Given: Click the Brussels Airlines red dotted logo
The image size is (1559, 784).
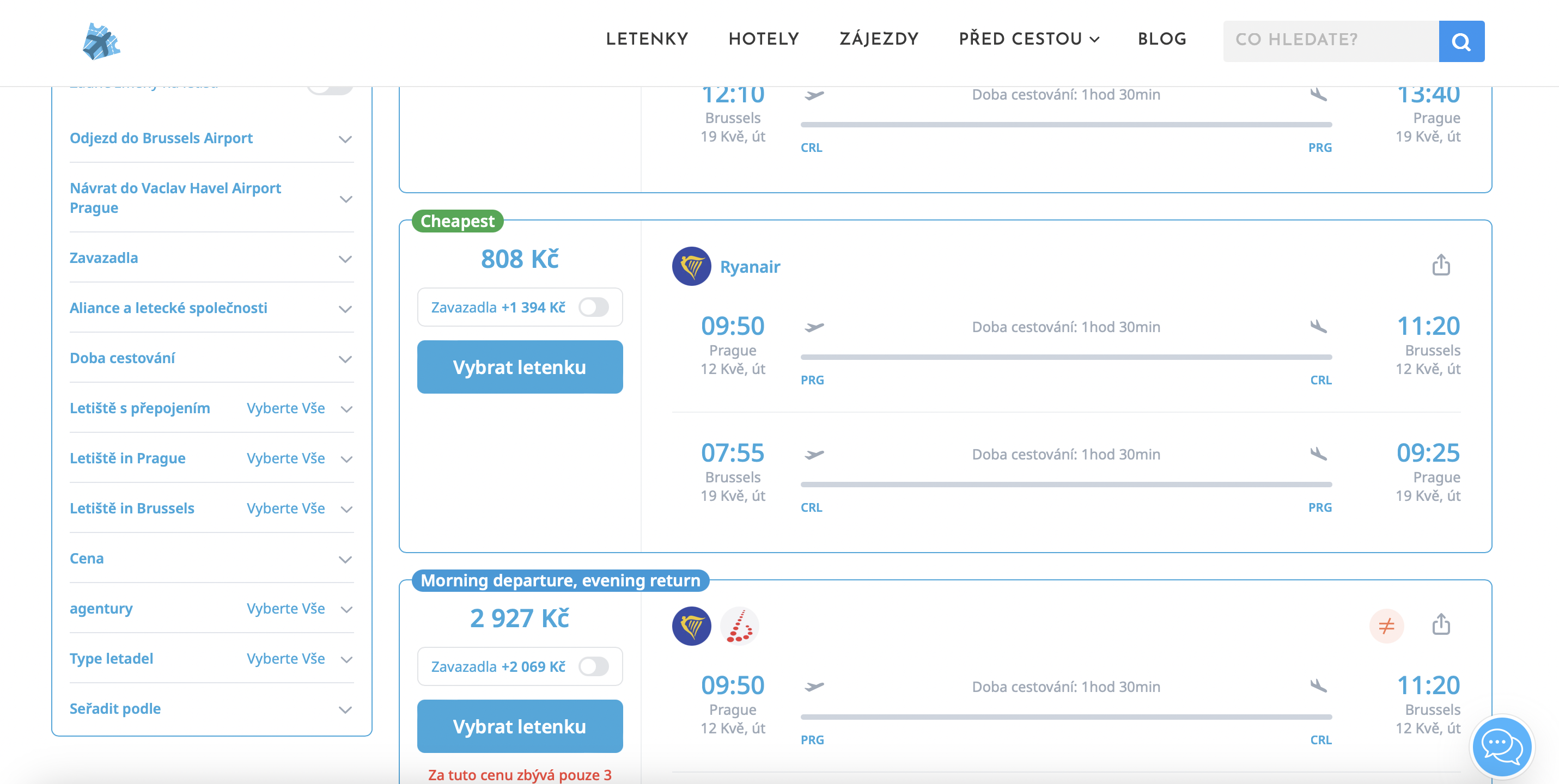Looking at the screenshot, I should (x=740, y=626).
